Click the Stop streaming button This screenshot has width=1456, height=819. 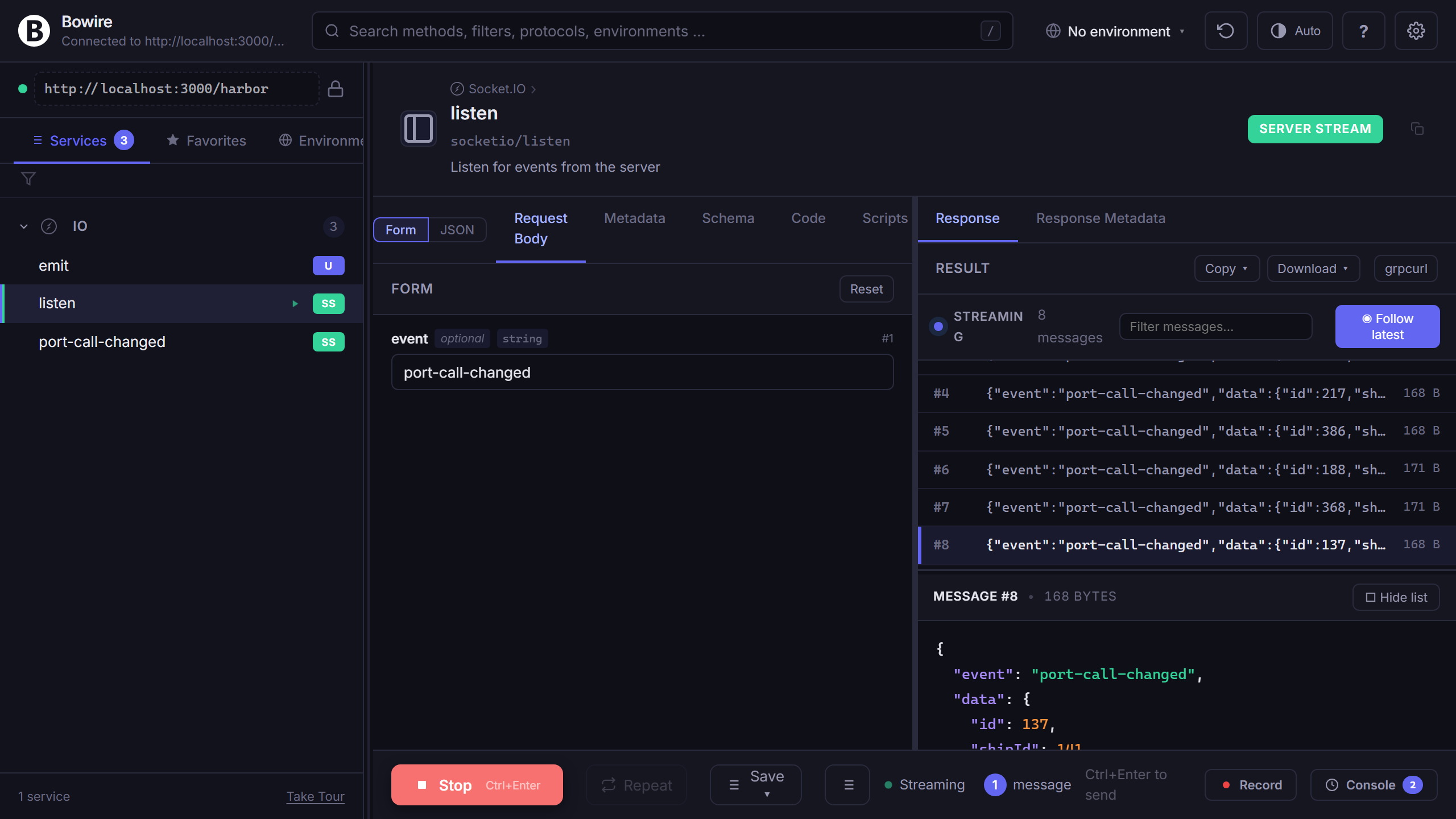(477, 785)
